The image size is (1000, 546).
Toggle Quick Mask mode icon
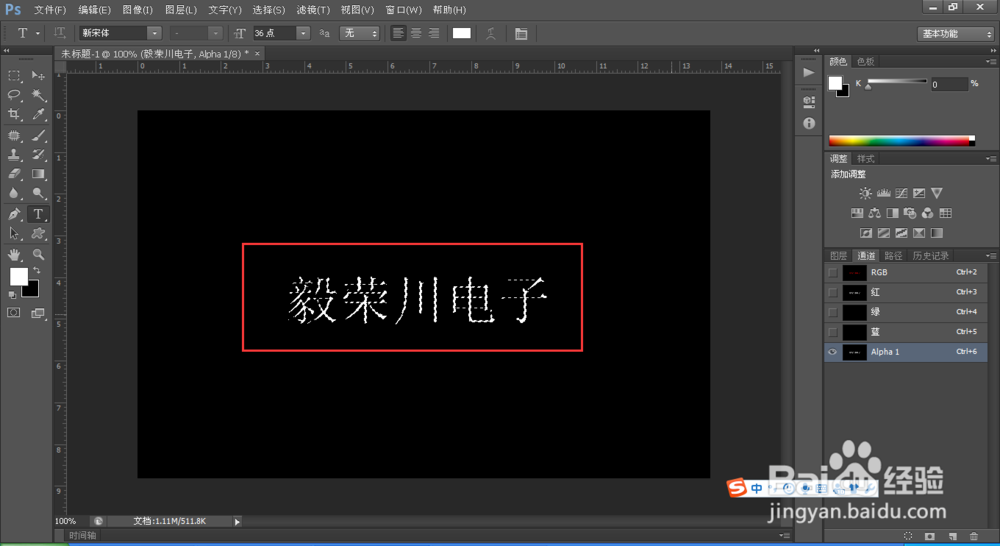click(13, 313)
